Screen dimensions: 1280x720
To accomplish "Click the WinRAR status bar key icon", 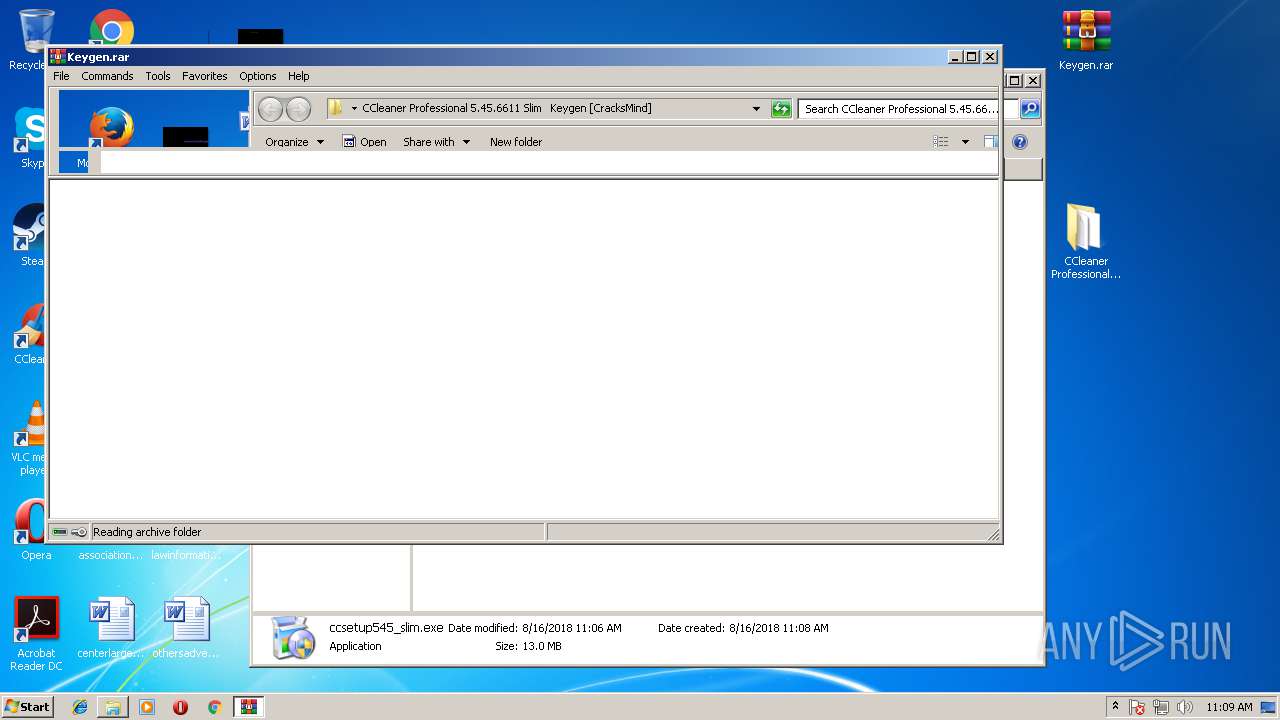I will point(79,532).
